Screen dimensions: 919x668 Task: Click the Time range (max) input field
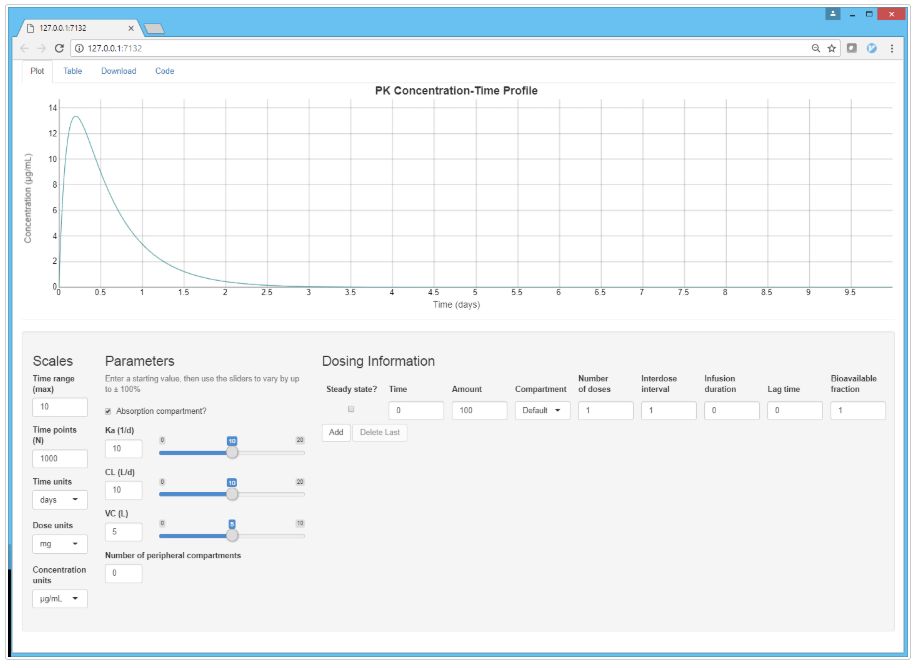[60, 407]
